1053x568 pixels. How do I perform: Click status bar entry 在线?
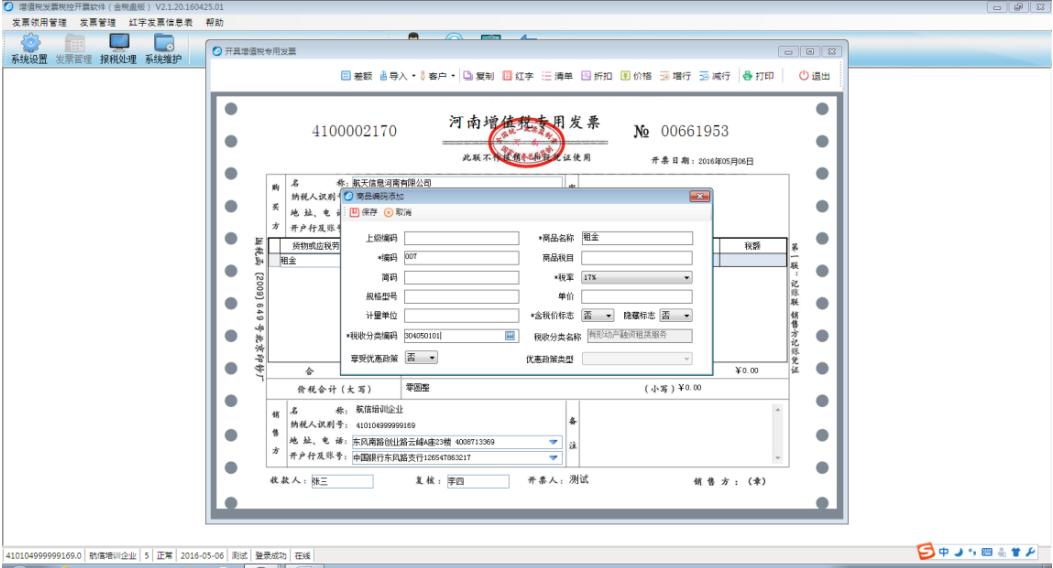pos(303,556)
